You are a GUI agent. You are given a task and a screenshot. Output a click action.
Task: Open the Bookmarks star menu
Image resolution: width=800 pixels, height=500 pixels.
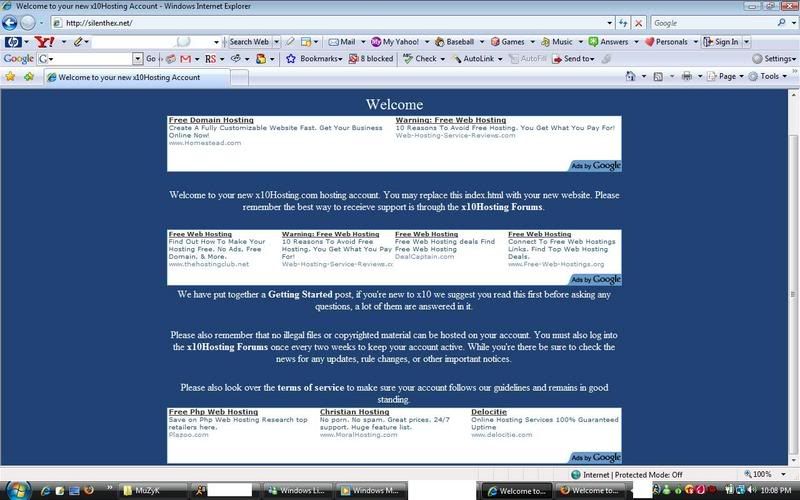click(314, 59)
